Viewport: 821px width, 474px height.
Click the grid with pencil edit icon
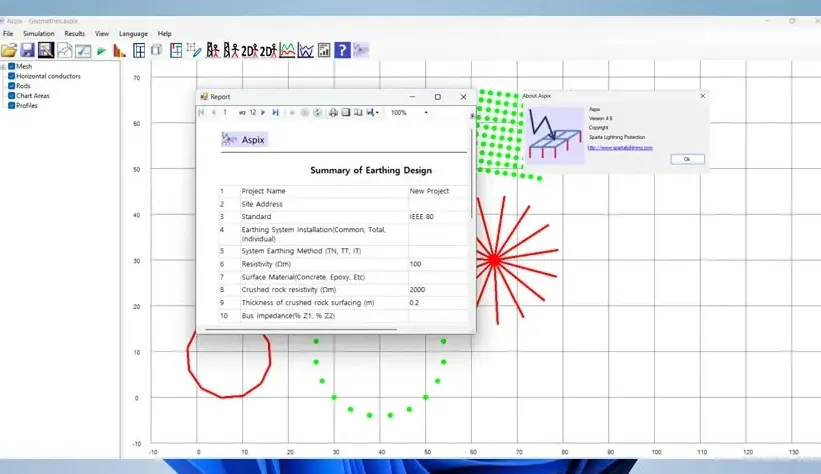click(x=194, y=50)
